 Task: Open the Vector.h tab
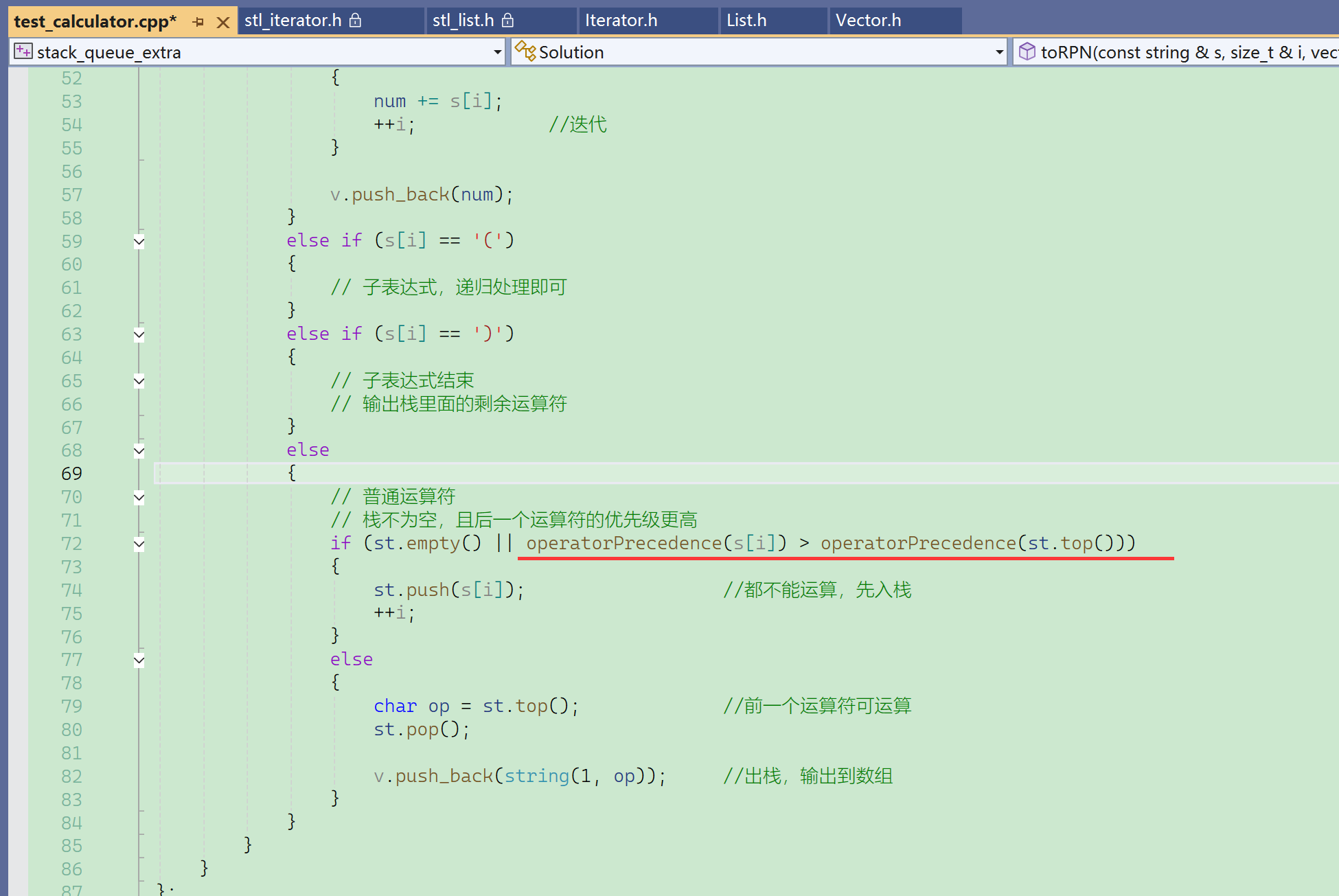click(868, 21)
